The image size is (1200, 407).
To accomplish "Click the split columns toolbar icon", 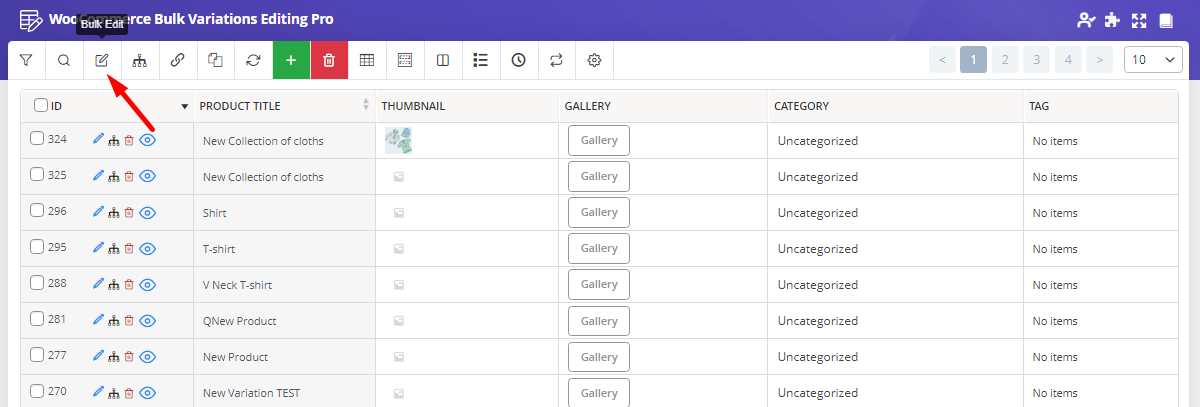I will (x=443, y=60).
